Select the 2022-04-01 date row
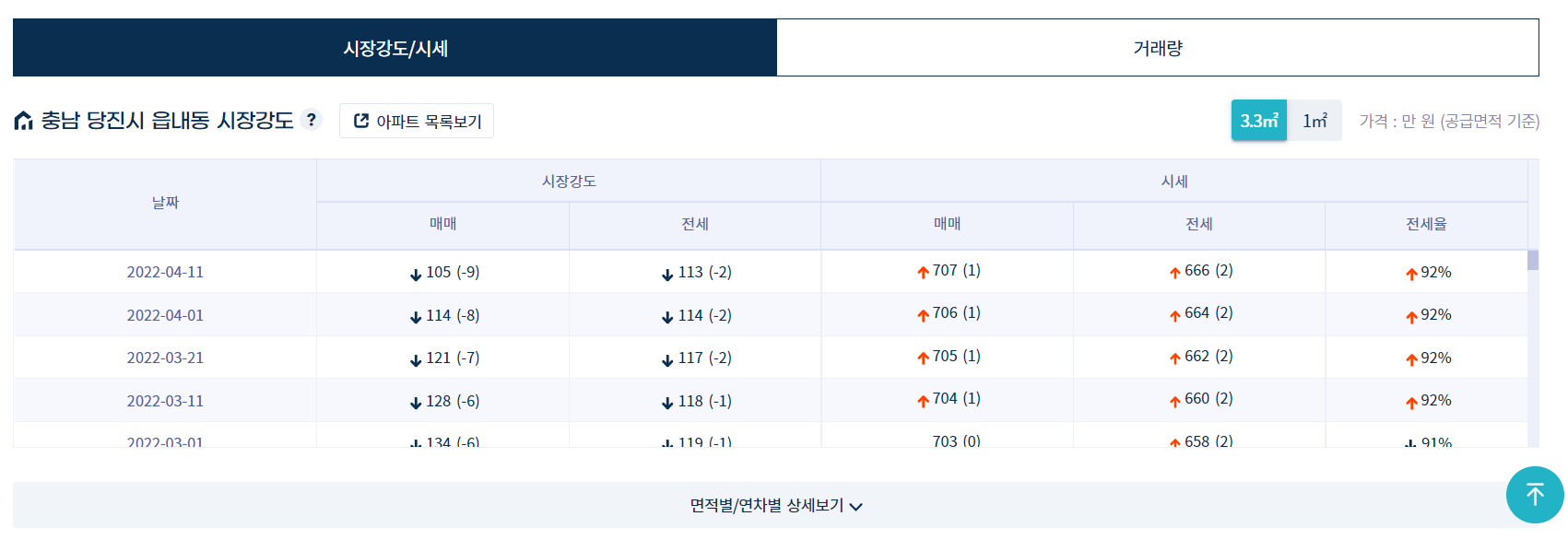 point(165,315)
